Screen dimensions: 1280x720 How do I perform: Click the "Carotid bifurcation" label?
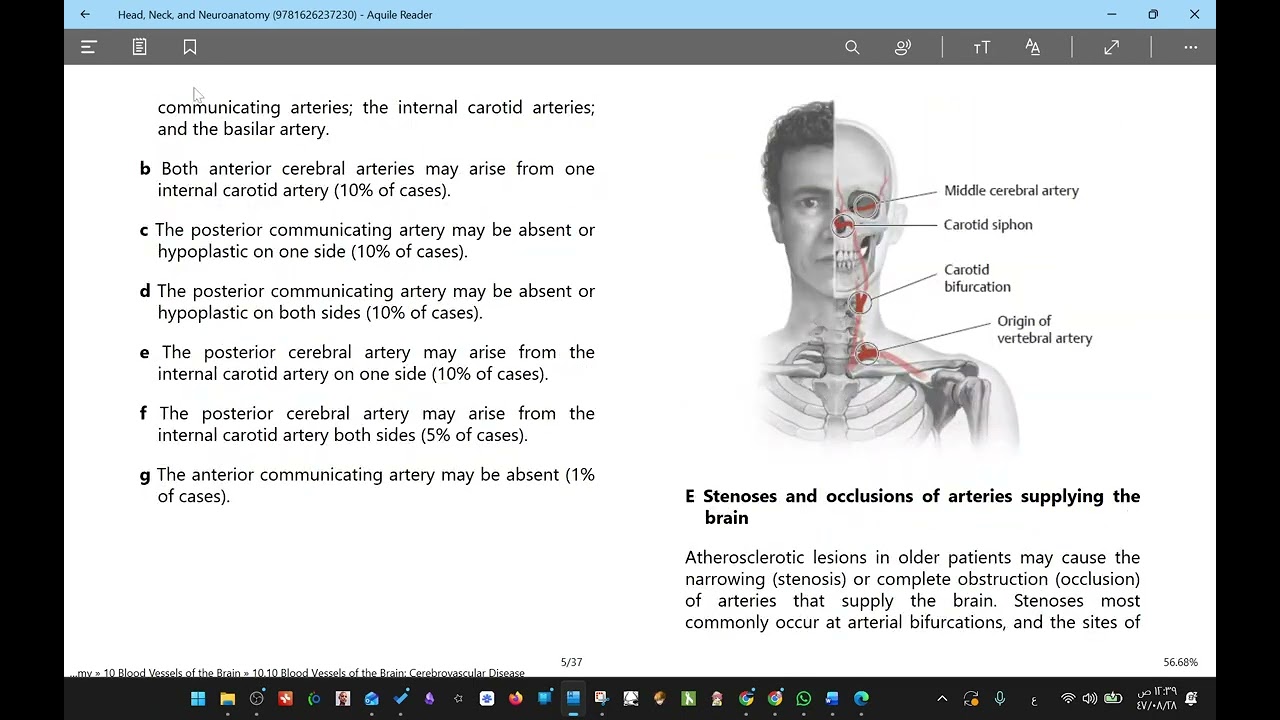click(977, 278)
